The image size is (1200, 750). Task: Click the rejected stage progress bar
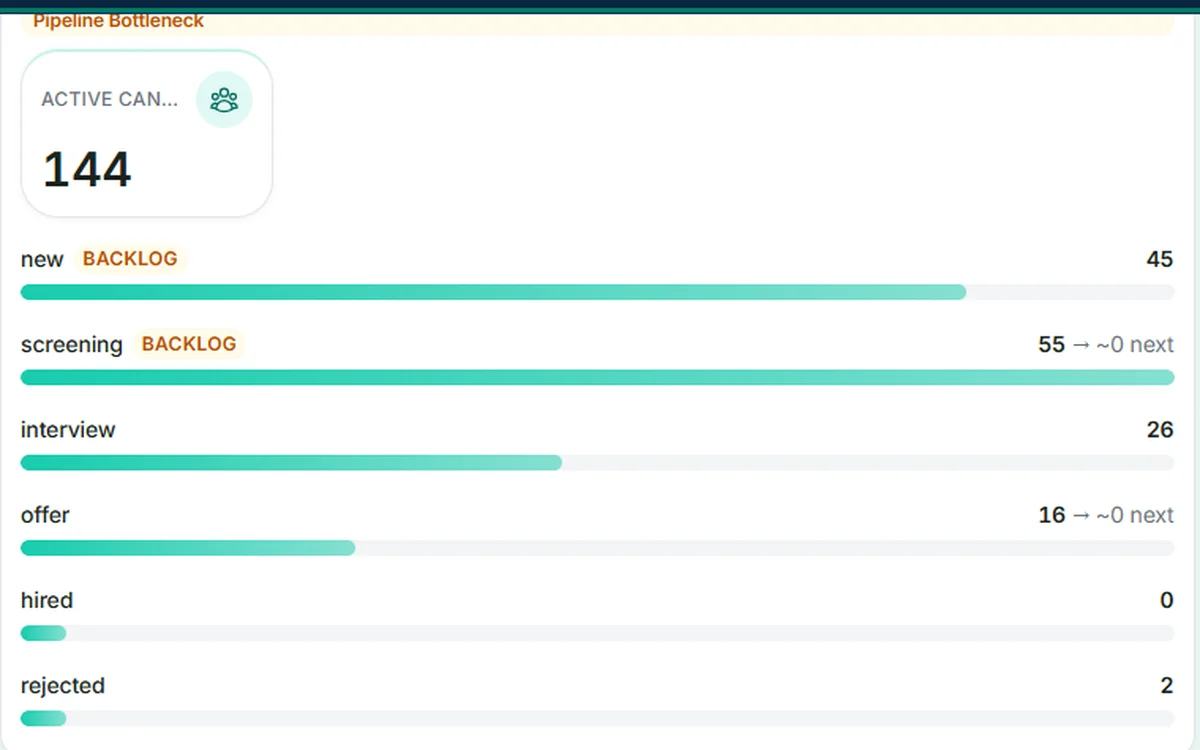(x=598, y=718)
